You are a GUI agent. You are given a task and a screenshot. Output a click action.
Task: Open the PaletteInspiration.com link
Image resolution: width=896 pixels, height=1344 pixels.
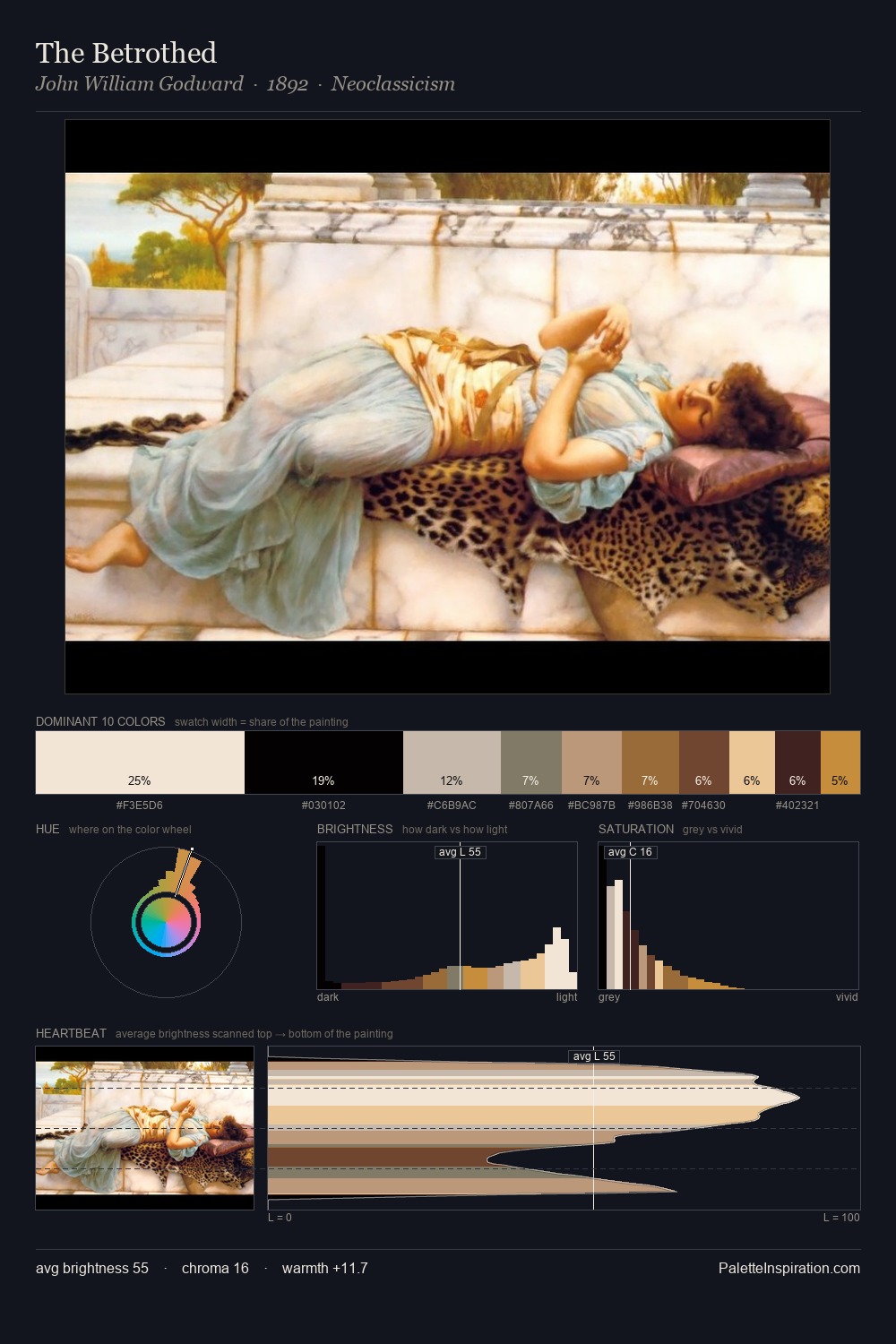[x=789, y=1268]
